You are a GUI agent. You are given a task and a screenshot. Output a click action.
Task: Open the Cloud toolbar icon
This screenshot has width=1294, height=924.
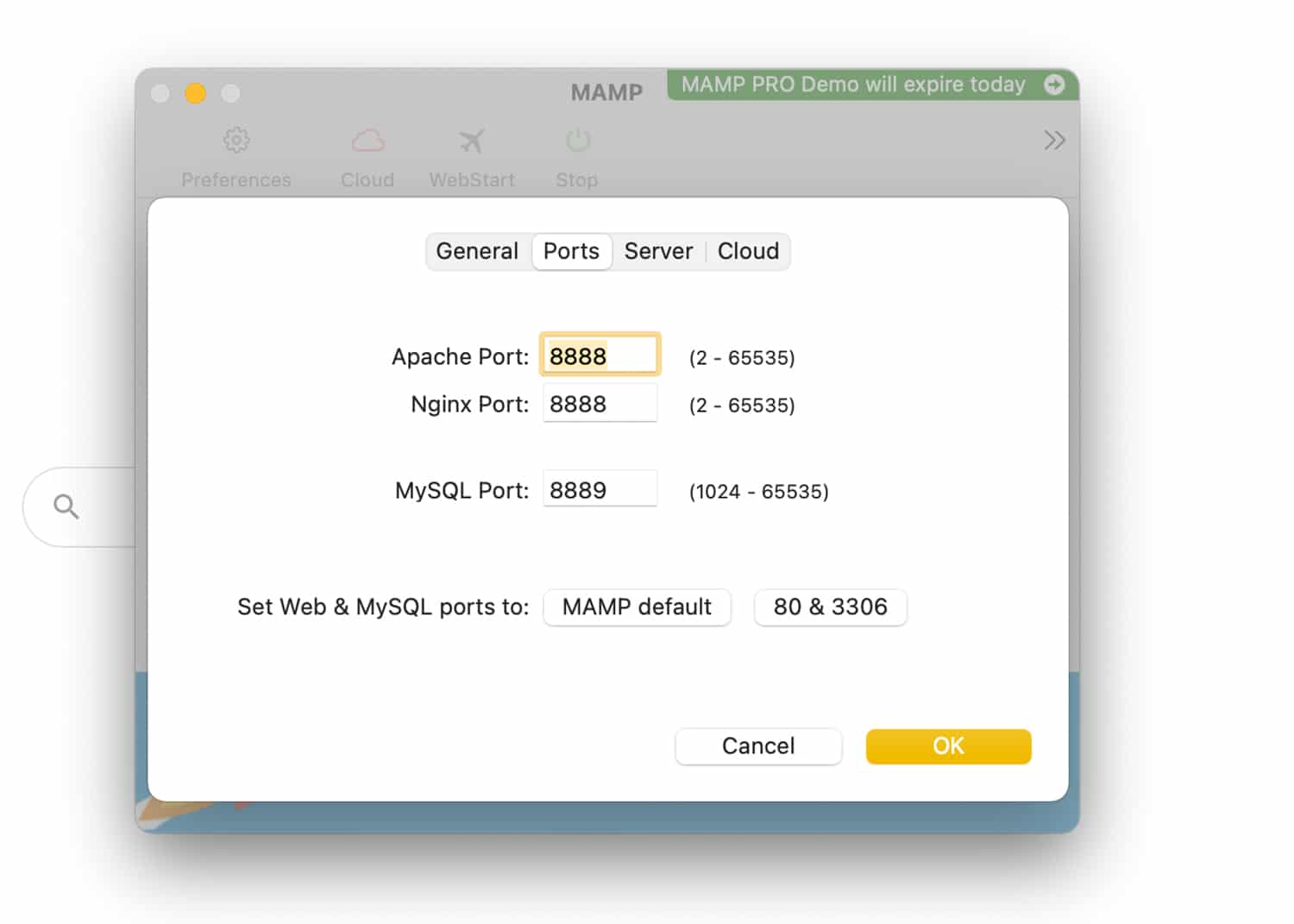[x=367, y=141]
